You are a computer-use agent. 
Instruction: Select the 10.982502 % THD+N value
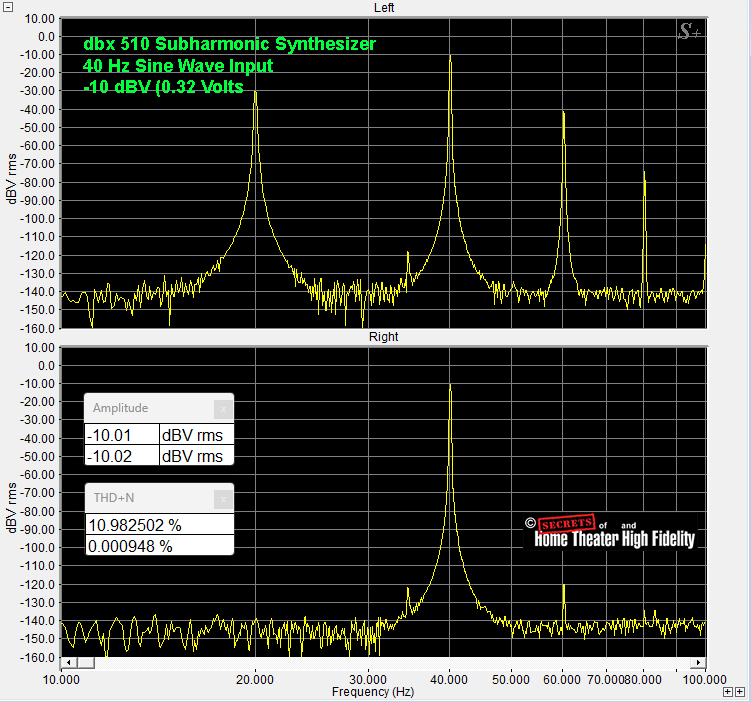point(159,525)
